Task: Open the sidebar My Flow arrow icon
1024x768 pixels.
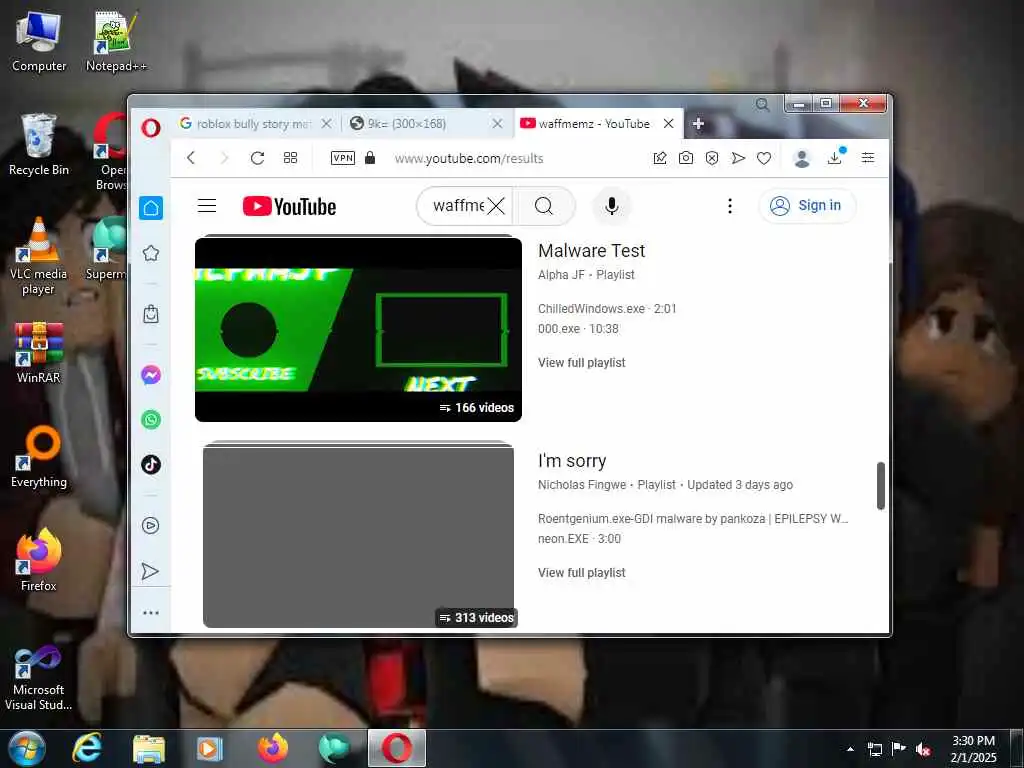Action: pyautogui.click(x=151, y=571)
